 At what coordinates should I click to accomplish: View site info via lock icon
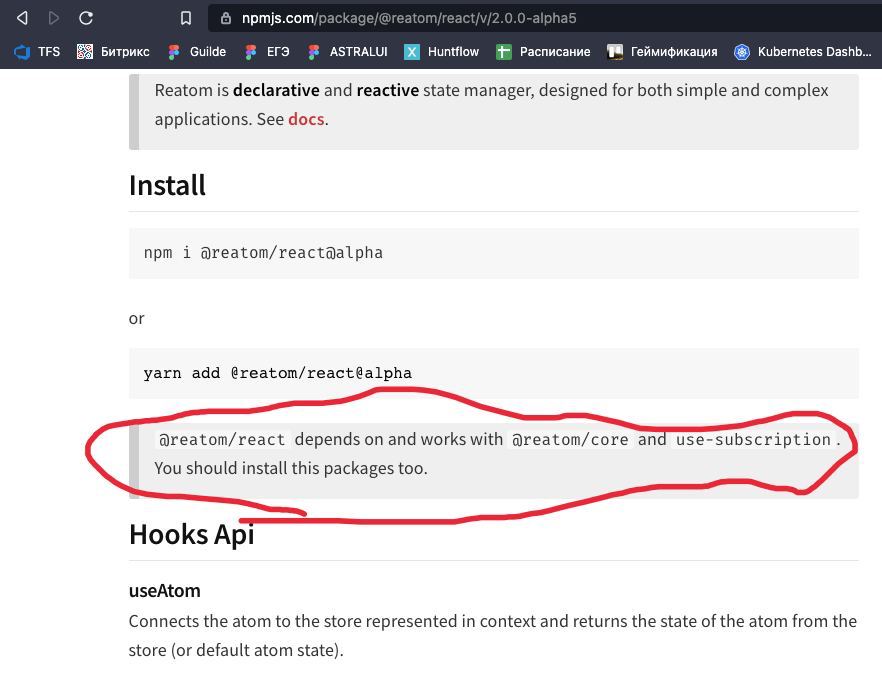click(x=226, y=18)
